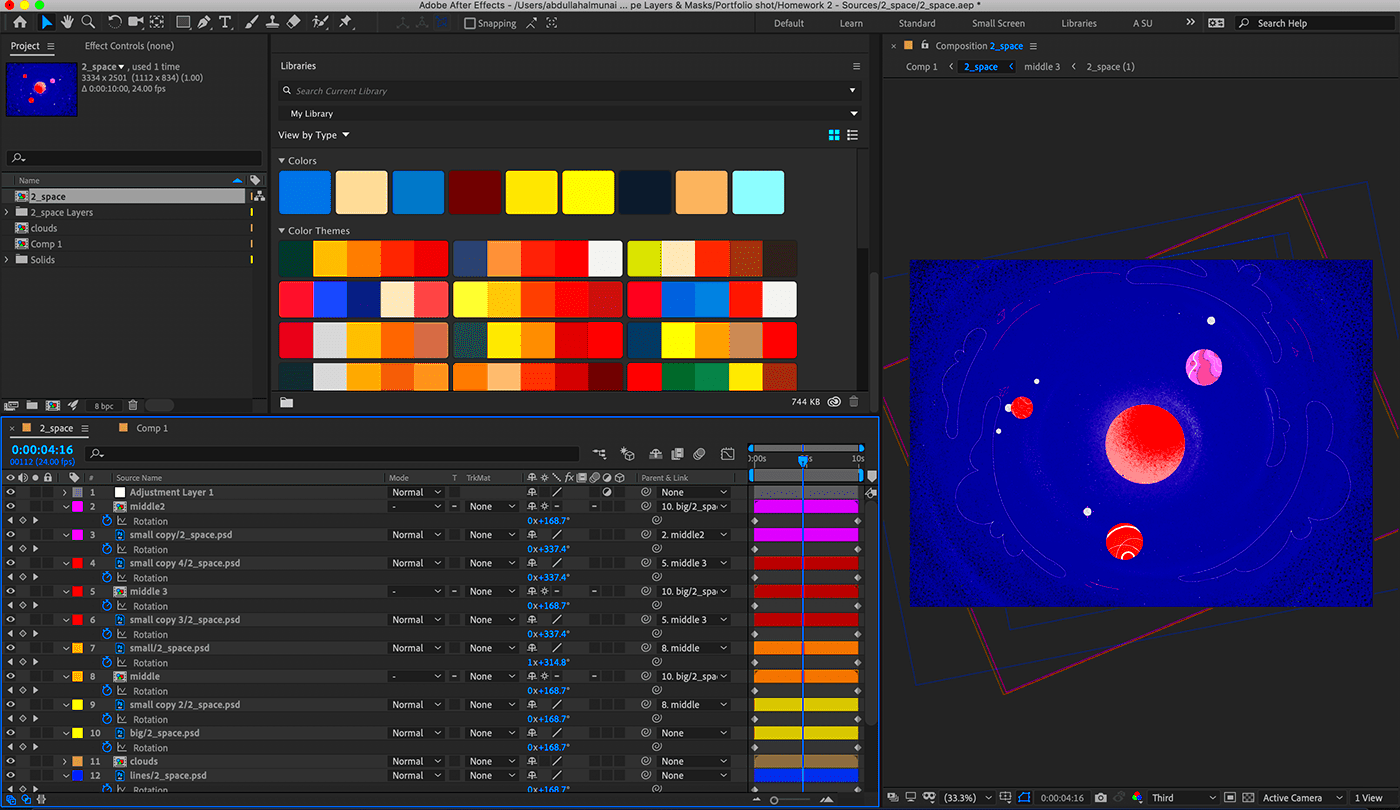Click the trash icon in the Project panel

point(133,405)
